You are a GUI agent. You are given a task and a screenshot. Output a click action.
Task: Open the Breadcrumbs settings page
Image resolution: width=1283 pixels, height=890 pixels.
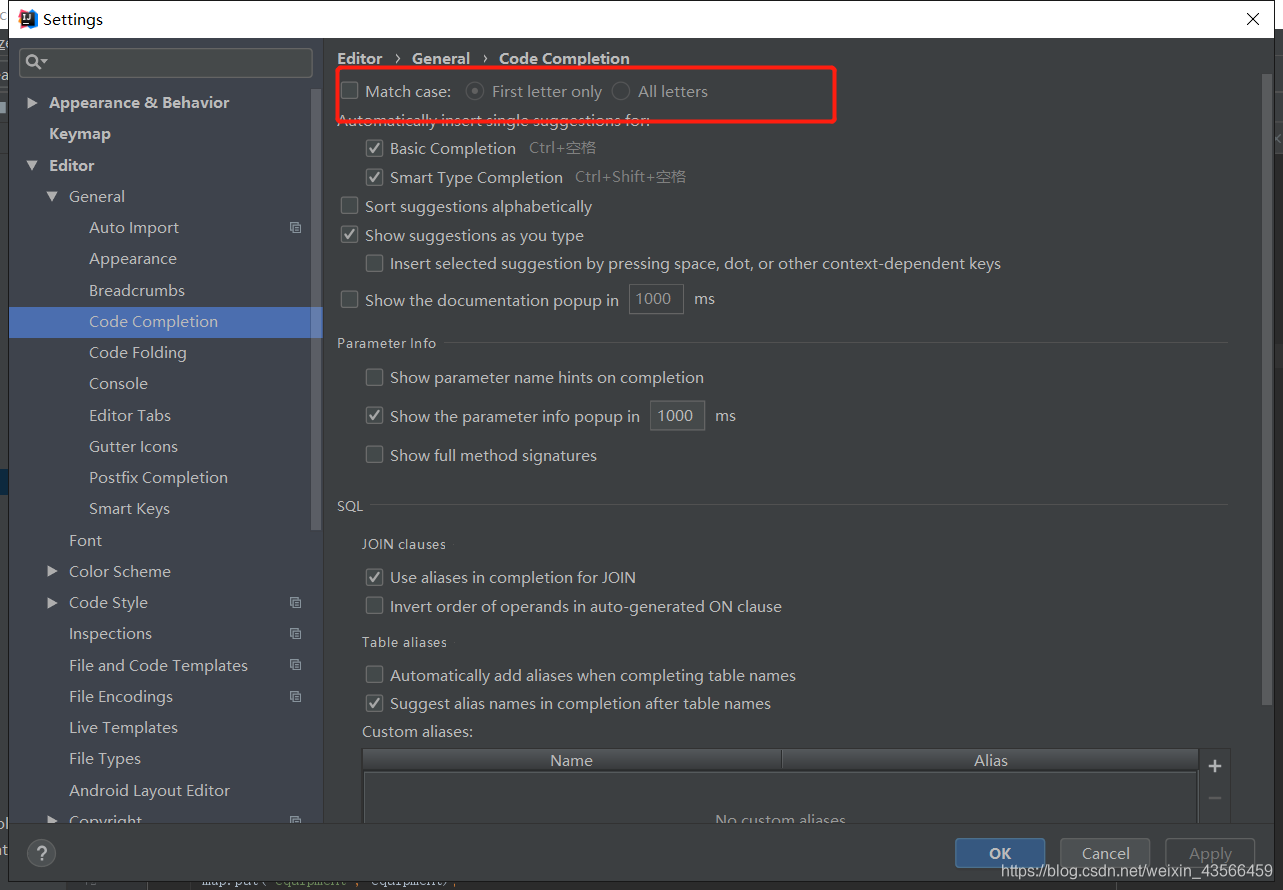click(x=137, y=290)
